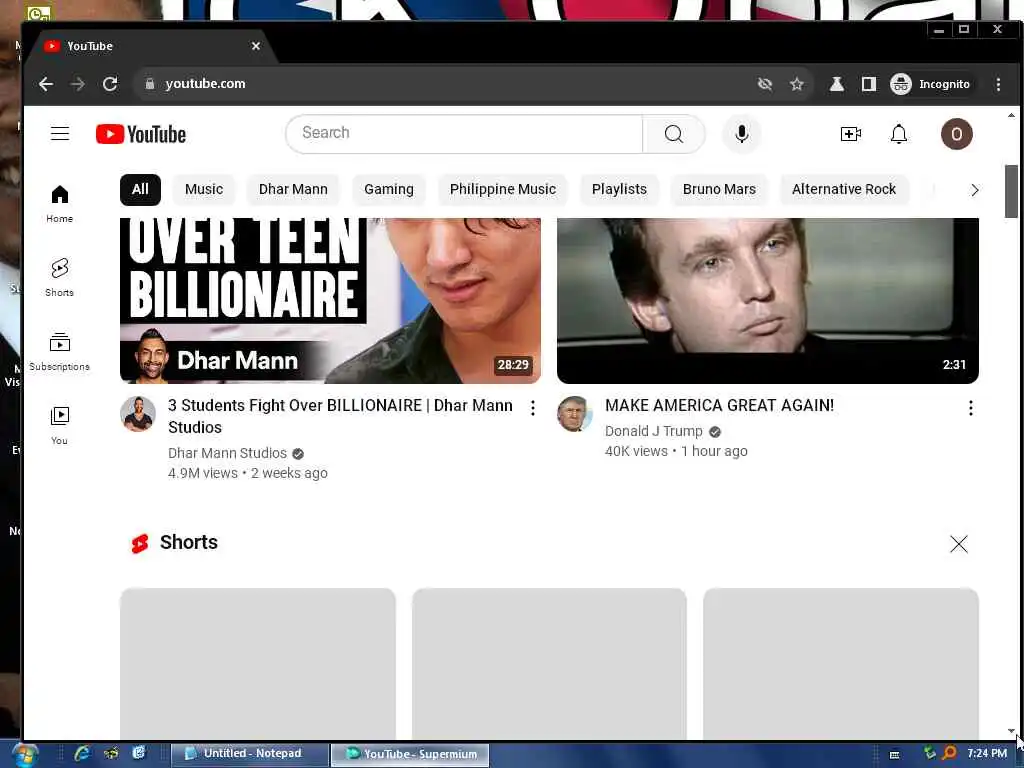This screenshot has height=768, width=1024.
Task: Open notifications bell
Action: [x=899, y=134]
